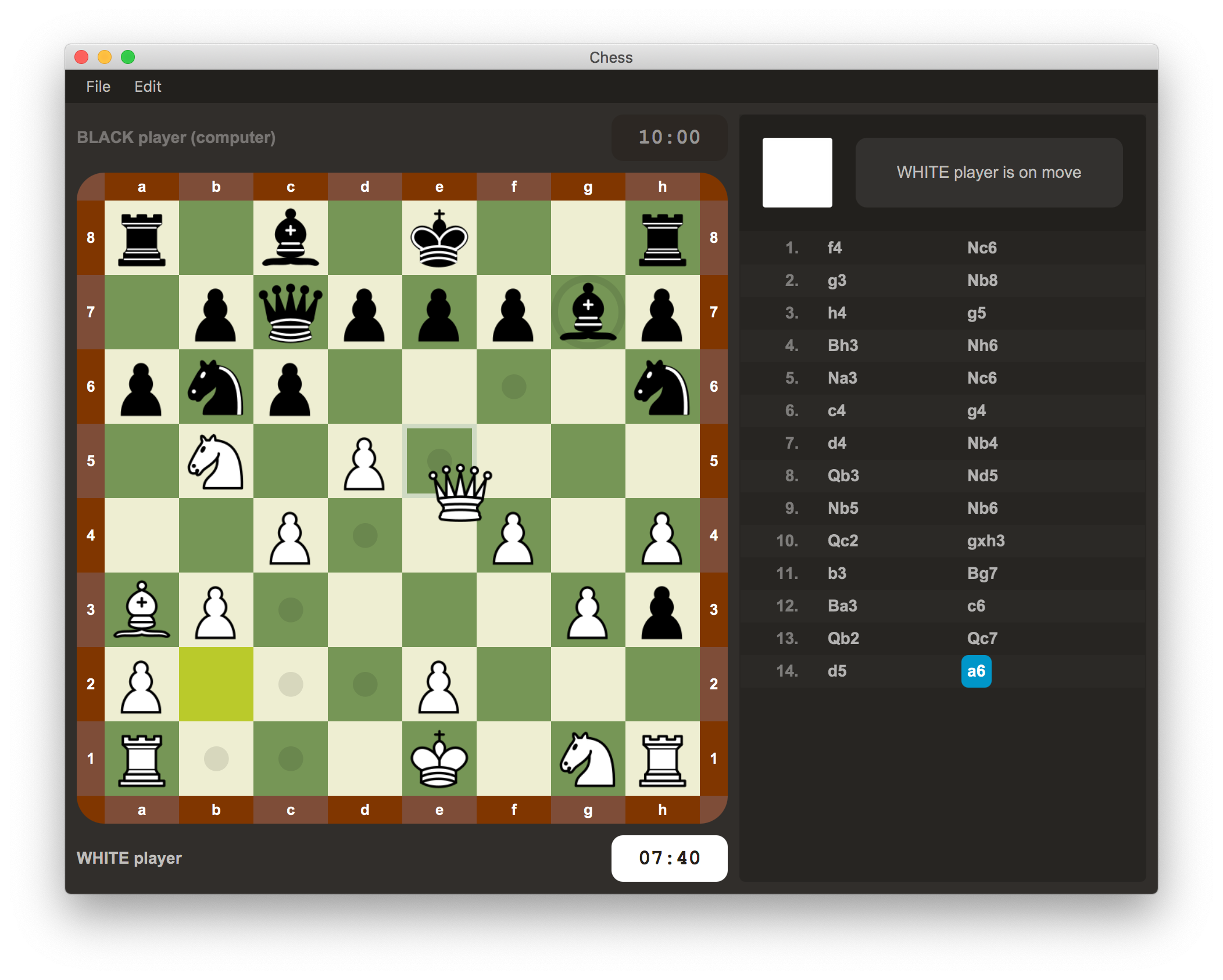Click the black pawn on h3
The width and height of the screenshot is (1223, 980).
(x=662, y=610)
